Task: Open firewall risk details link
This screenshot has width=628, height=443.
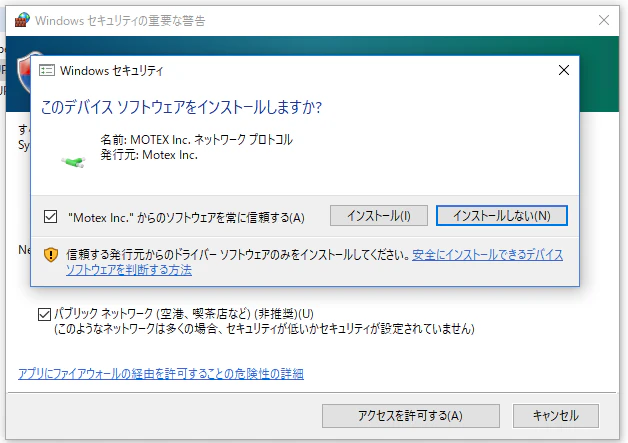Action: click(161, 374)
